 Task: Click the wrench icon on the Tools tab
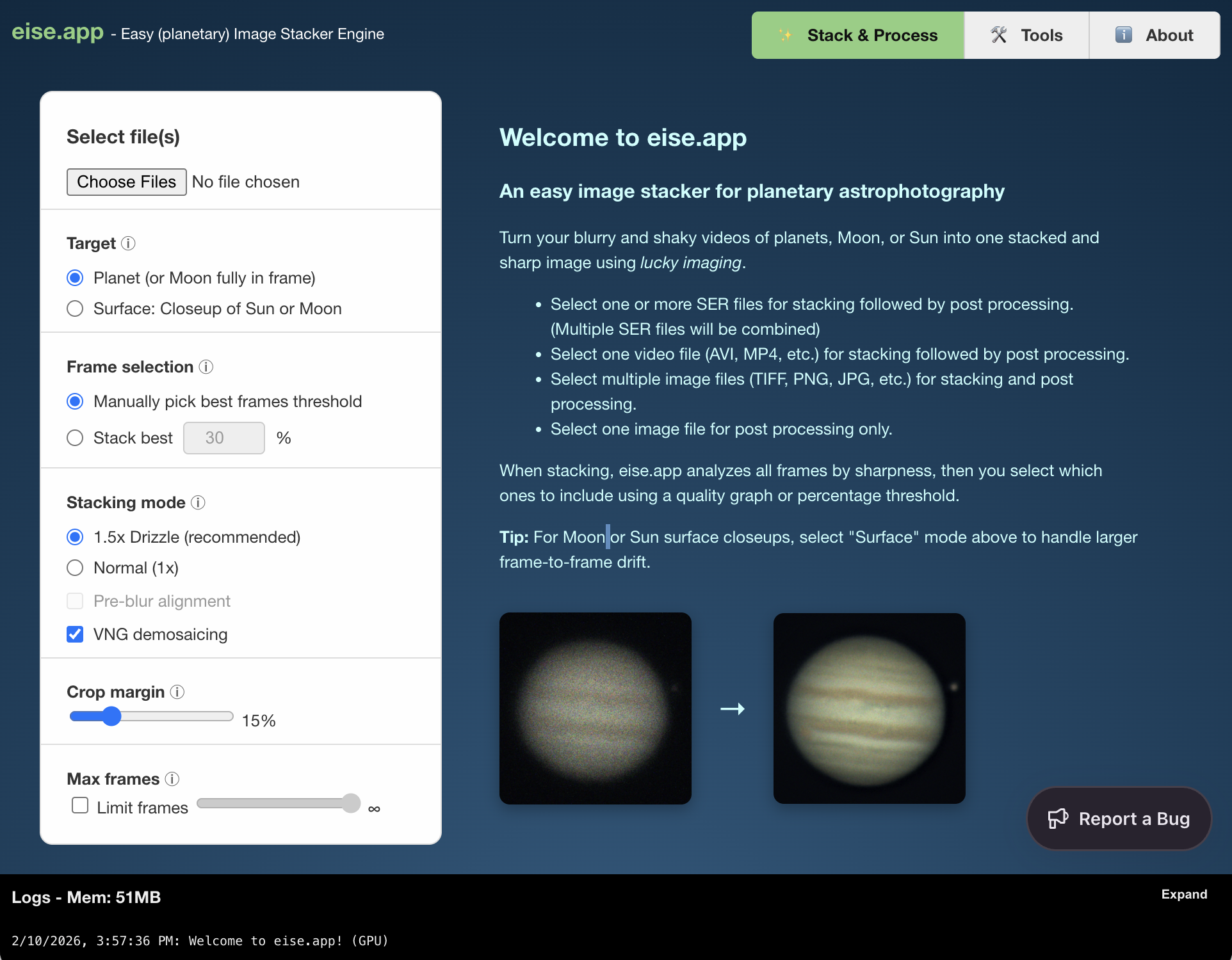998,35
